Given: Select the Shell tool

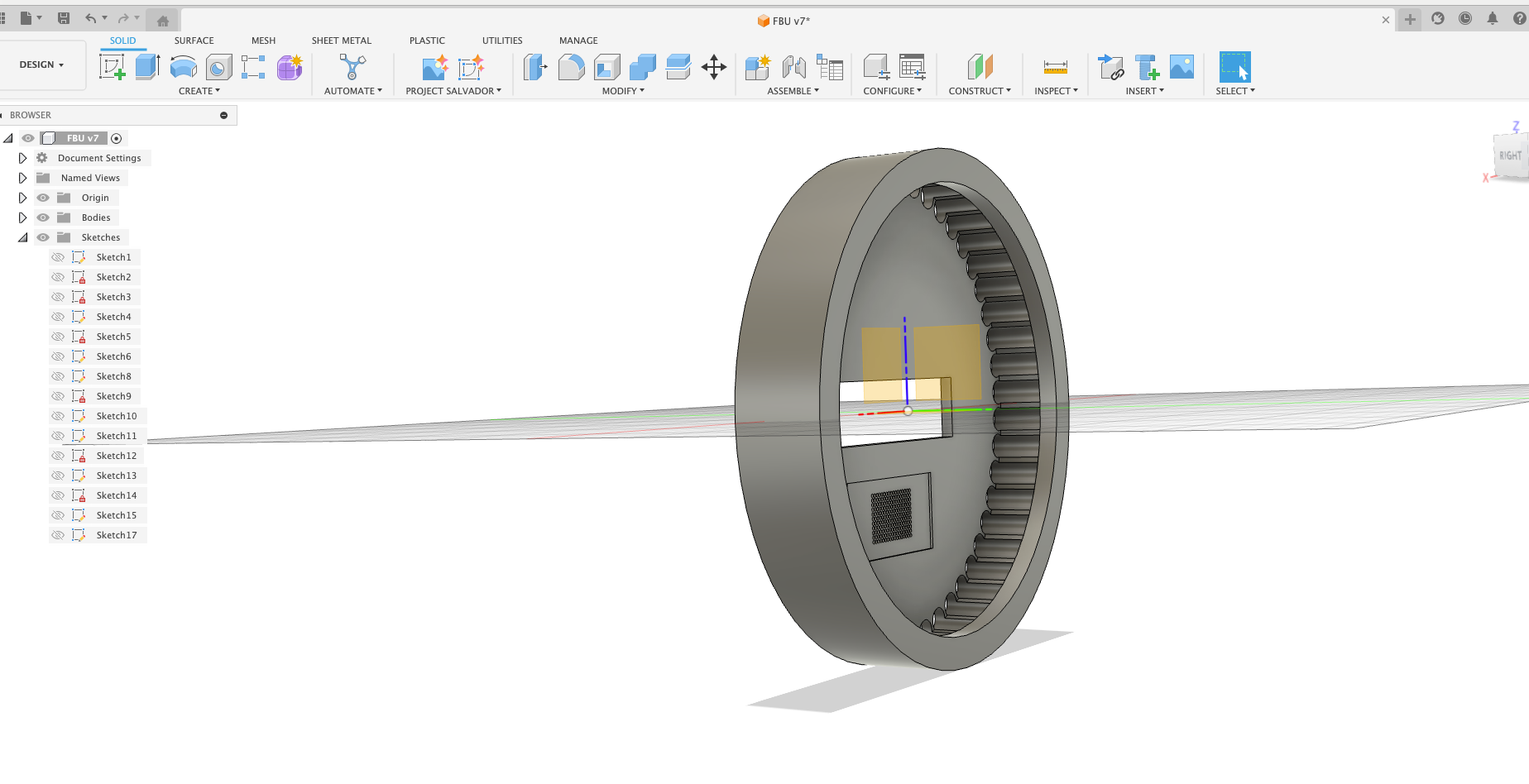Looking at the screenshot, I should click(607, 67).
